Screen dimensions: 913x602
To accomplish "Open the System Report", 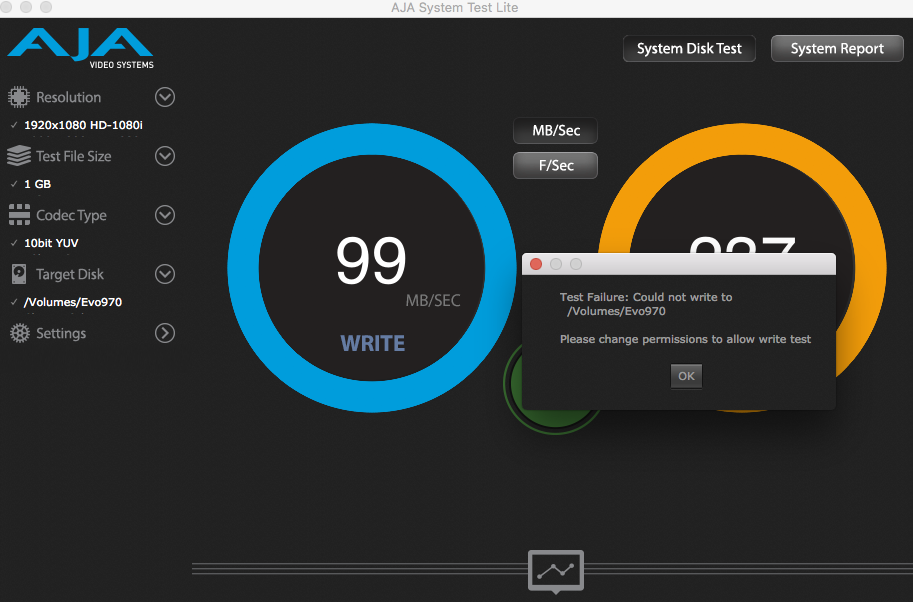I will (837, 48).
